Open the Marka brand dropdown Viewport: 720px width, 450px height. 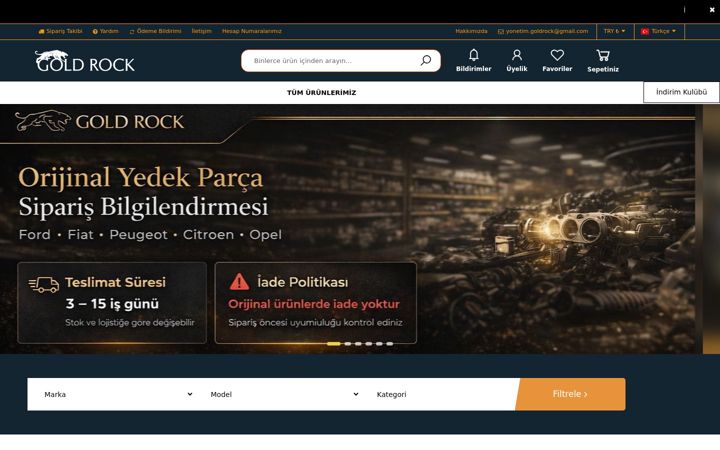[x=117, y=394]
